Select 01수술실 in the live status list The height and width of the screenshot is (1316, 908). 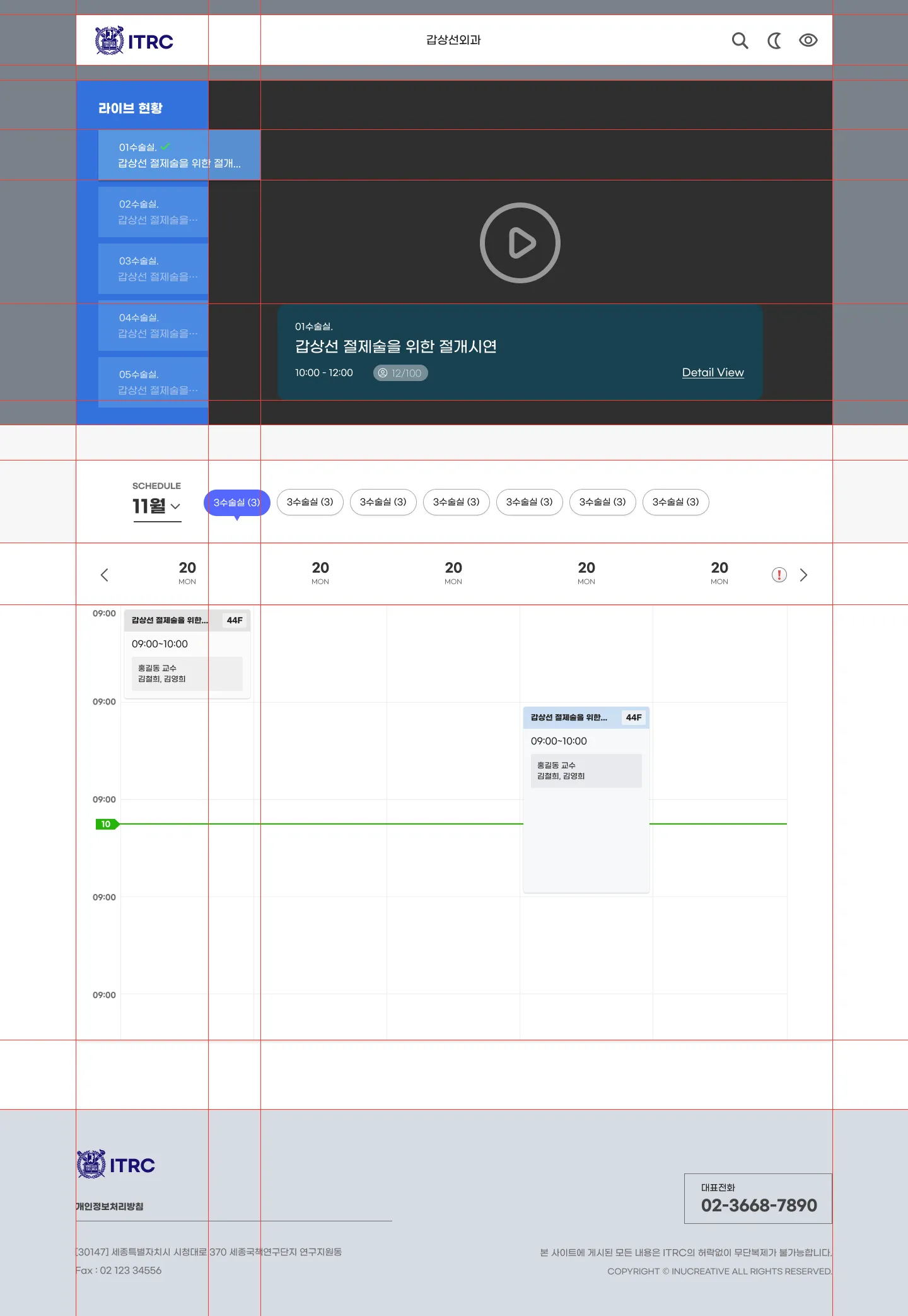(179, 155)
